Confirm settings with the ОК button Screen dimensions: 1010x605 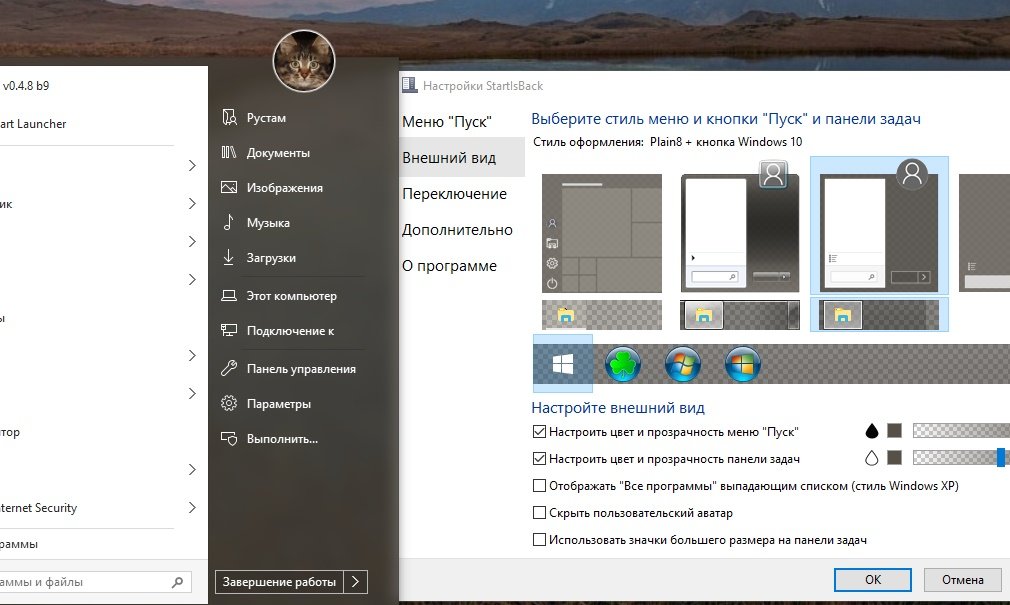(873, 579)
